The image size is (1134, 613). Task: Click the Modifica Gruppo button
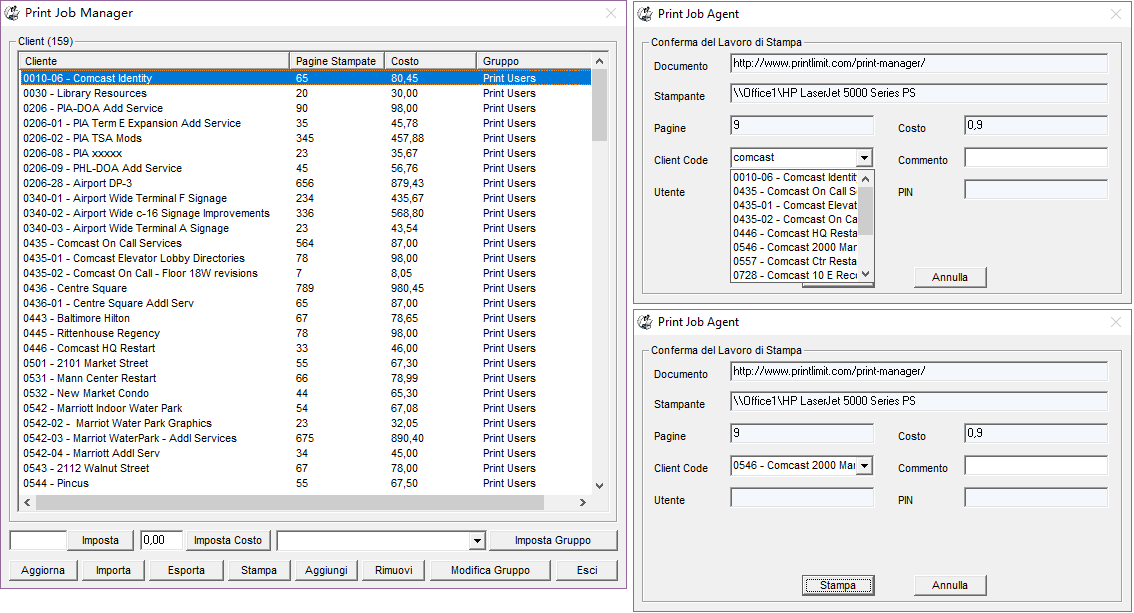tap(490, 570)
